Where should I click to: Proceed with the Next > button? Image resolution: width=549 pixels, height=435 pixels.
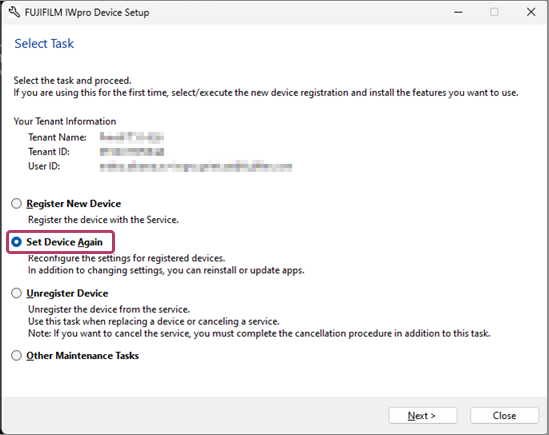423,416
